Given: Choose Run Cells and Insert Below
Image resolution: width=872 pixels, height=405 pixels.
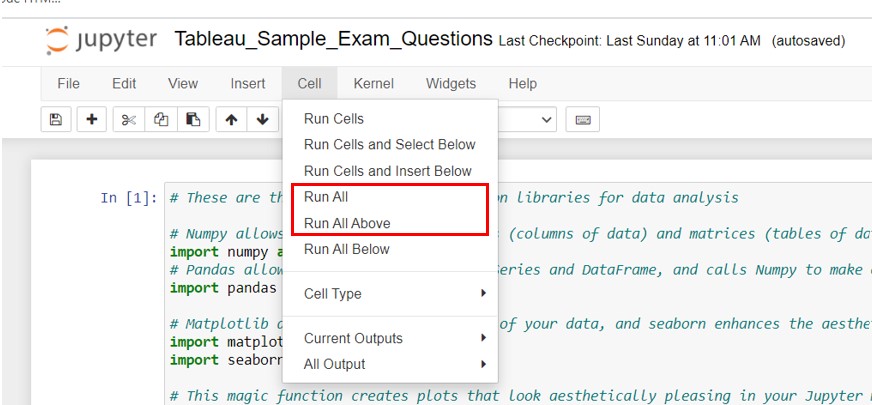Looking at the screenshot, I should (x=390, y=171).
